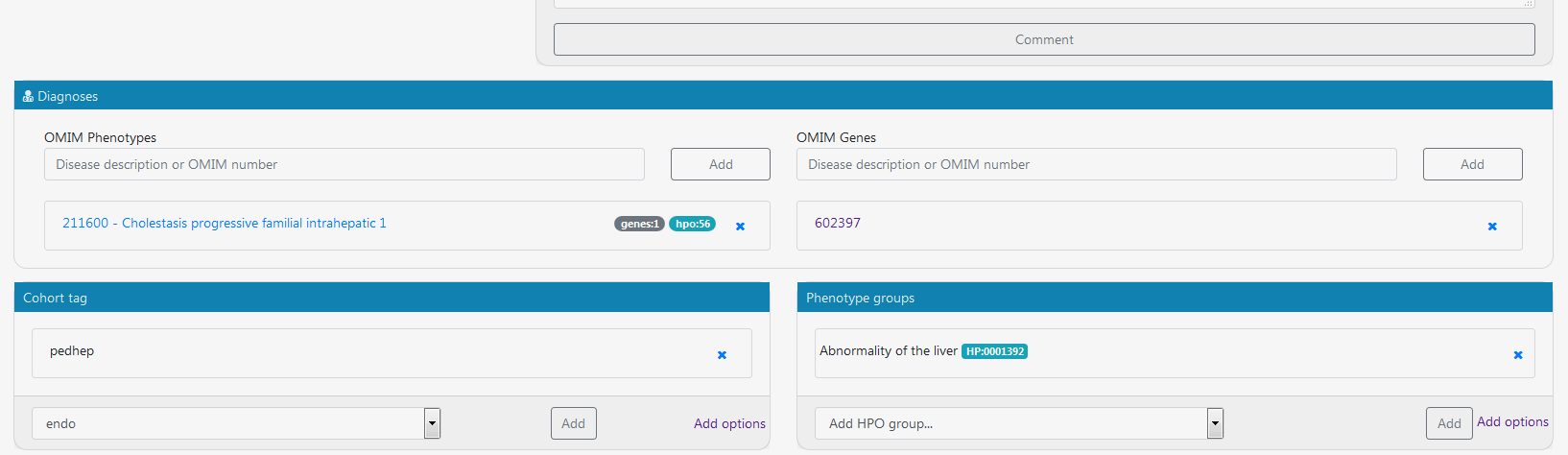Click the Diagnoses header icon
Image resolution: width=1568 pixels, height=455 pixels.
point(28,96)
